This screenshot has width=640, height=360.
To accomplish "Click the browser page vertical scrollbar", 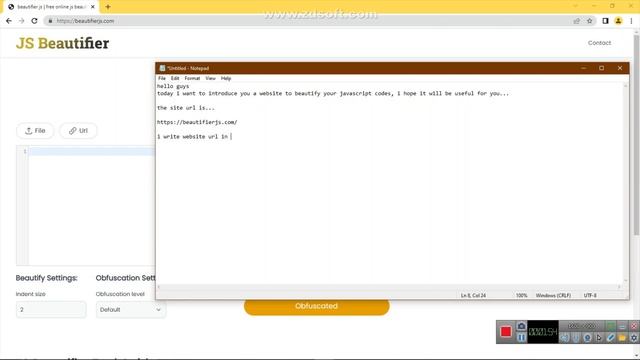I will click(x=636, y=135).
